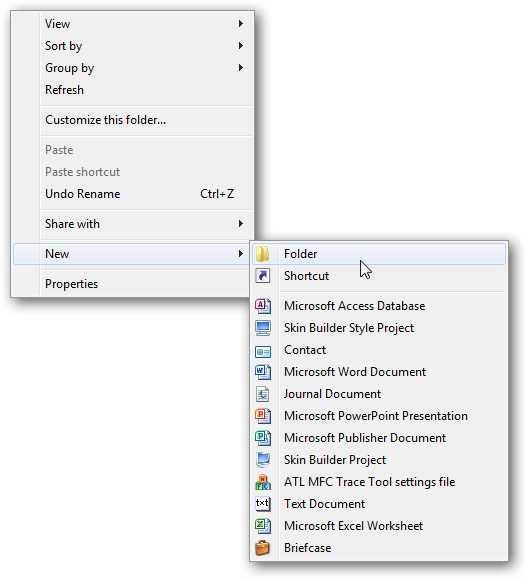Expand the Sort by submenu arrow
Screen dimensions: 527x580
(241, 45)
